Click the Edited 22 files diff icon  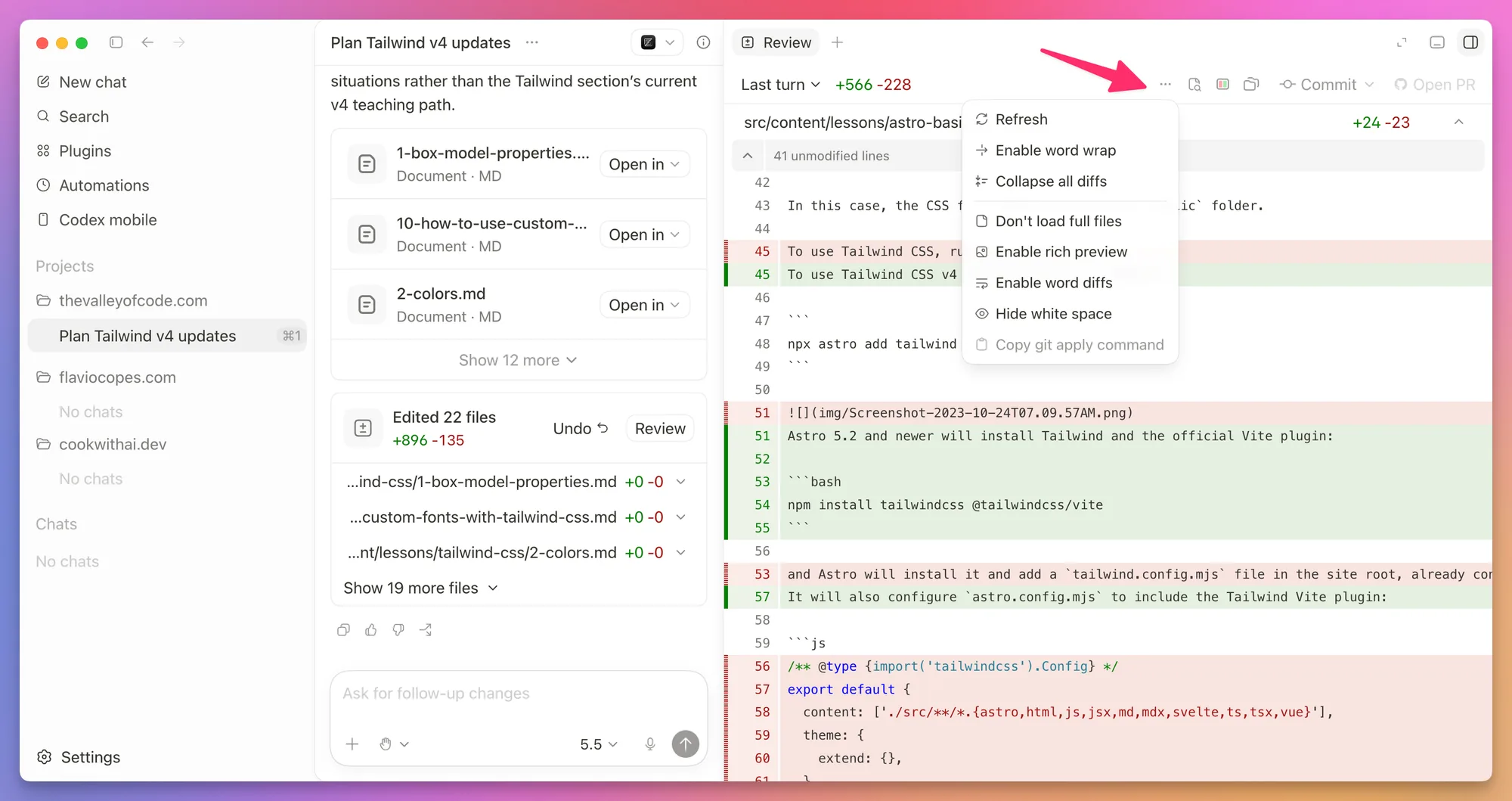[363, 428]
